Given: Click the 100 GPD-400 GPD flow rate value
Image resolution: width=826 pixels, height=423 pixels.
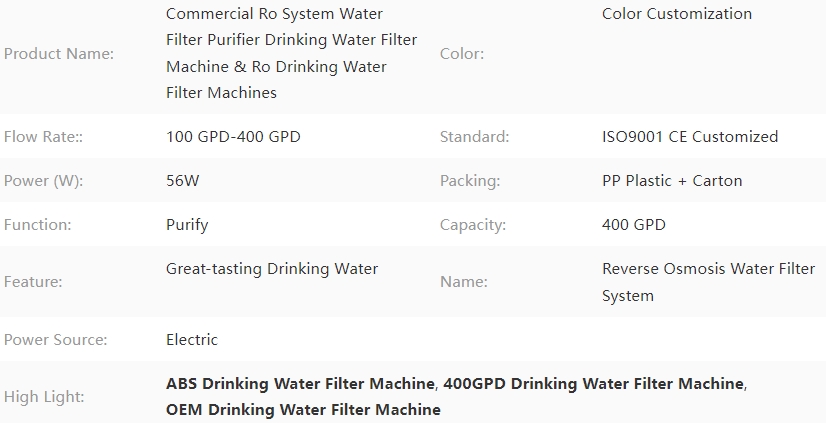Looking at the screenshot, I should tap(233, 137).
